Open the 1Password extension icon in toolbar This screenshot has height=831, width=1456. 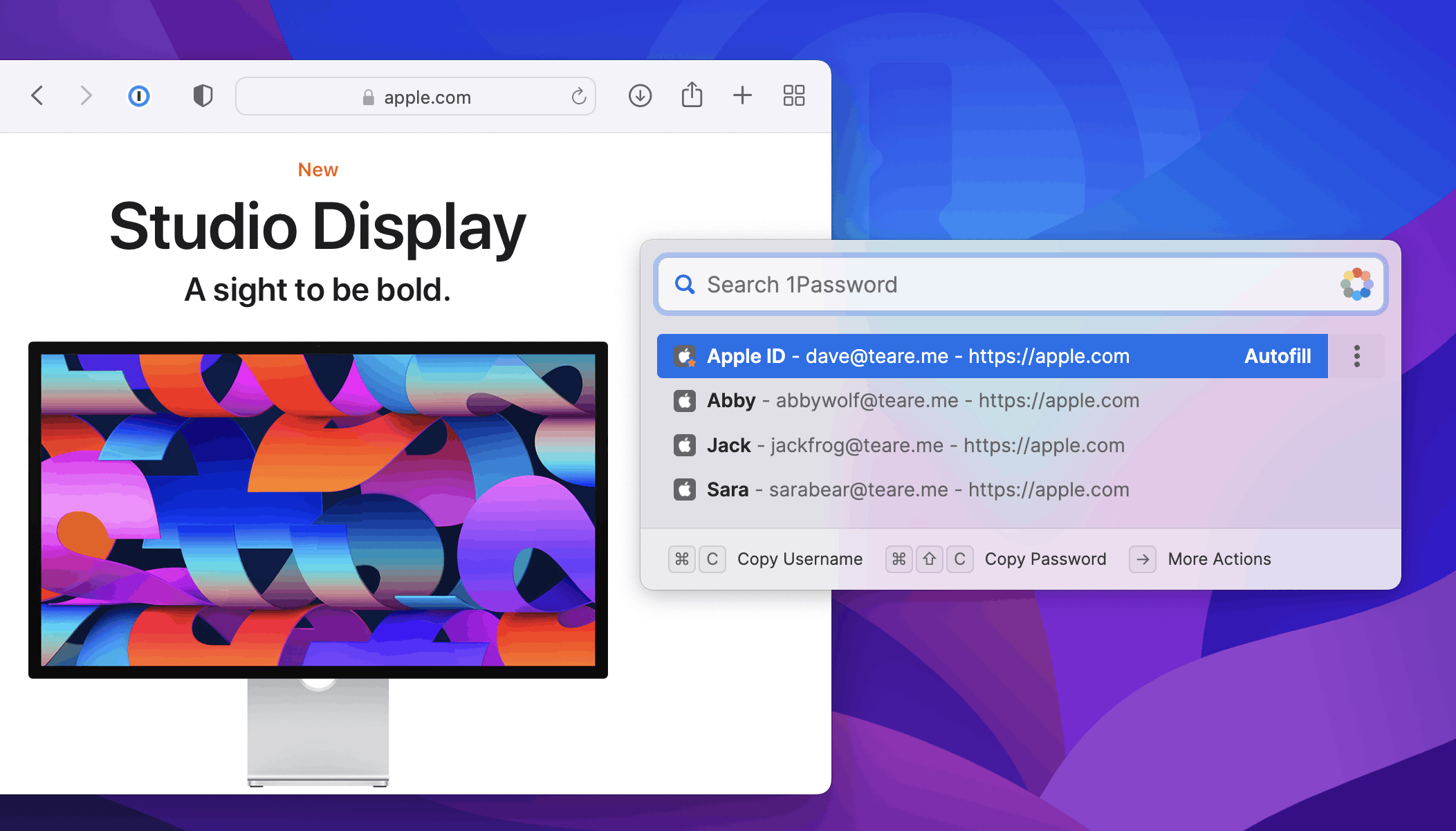[x=138, y=95]
